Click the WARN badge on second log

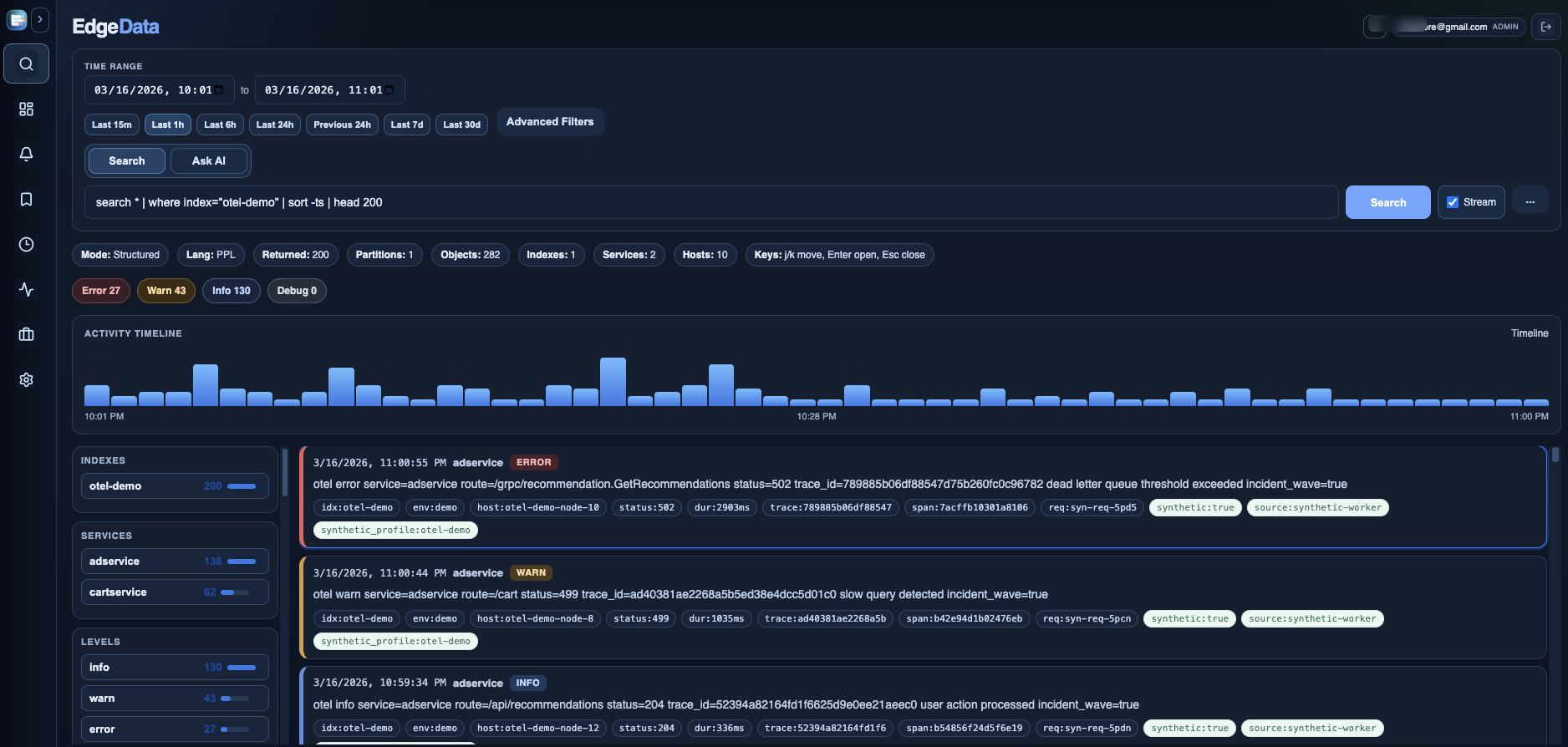point(531,573)
